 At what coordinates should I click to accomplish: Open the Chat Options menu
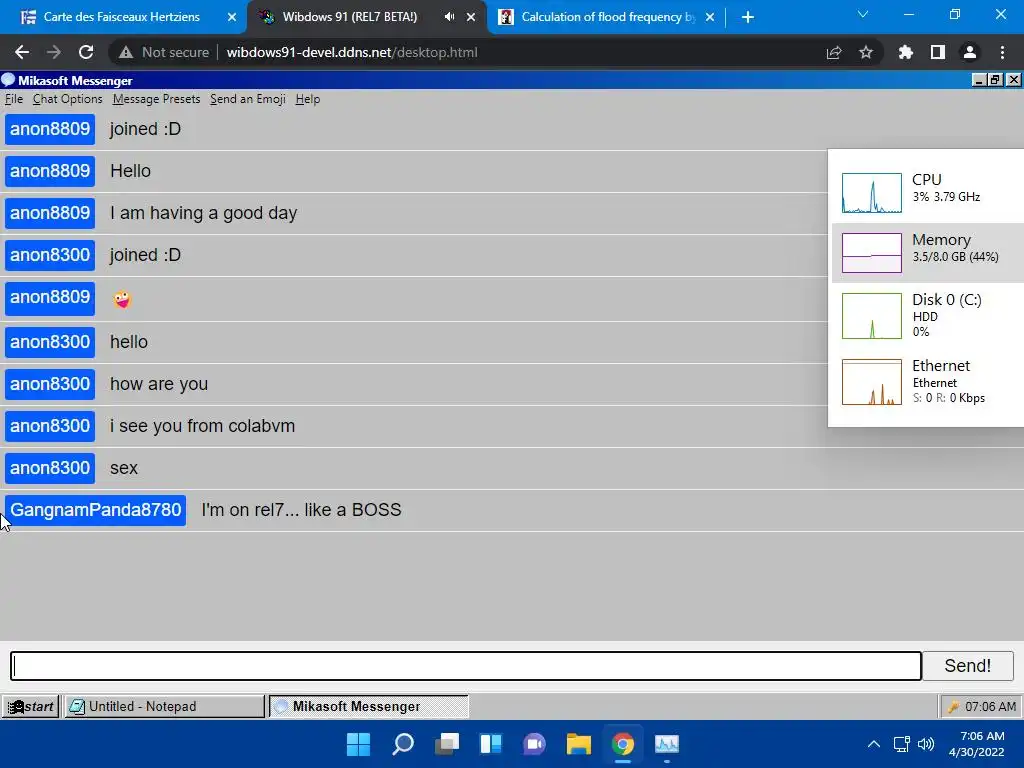[67, 99]
